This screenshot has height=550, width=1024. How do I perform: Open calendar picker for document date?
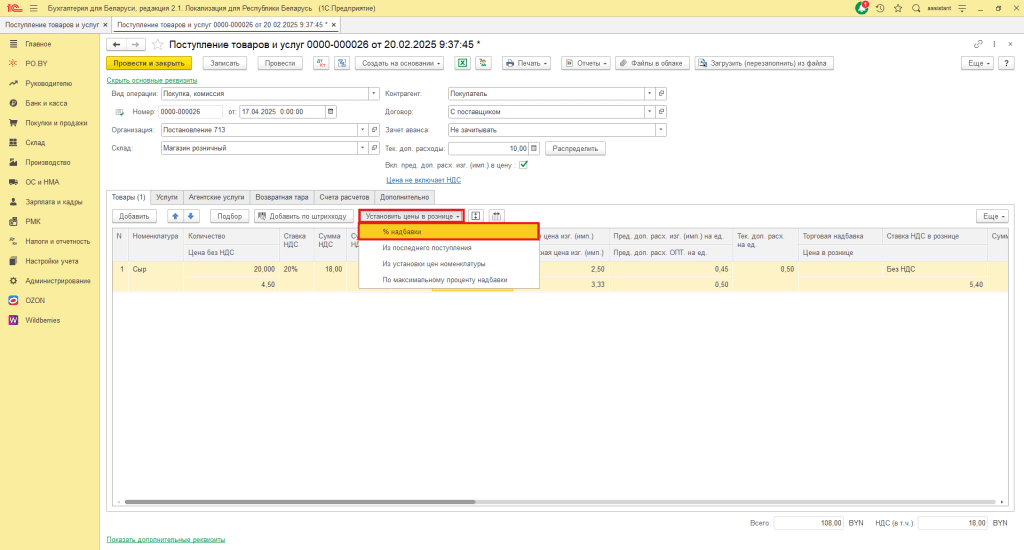(330, 112)
